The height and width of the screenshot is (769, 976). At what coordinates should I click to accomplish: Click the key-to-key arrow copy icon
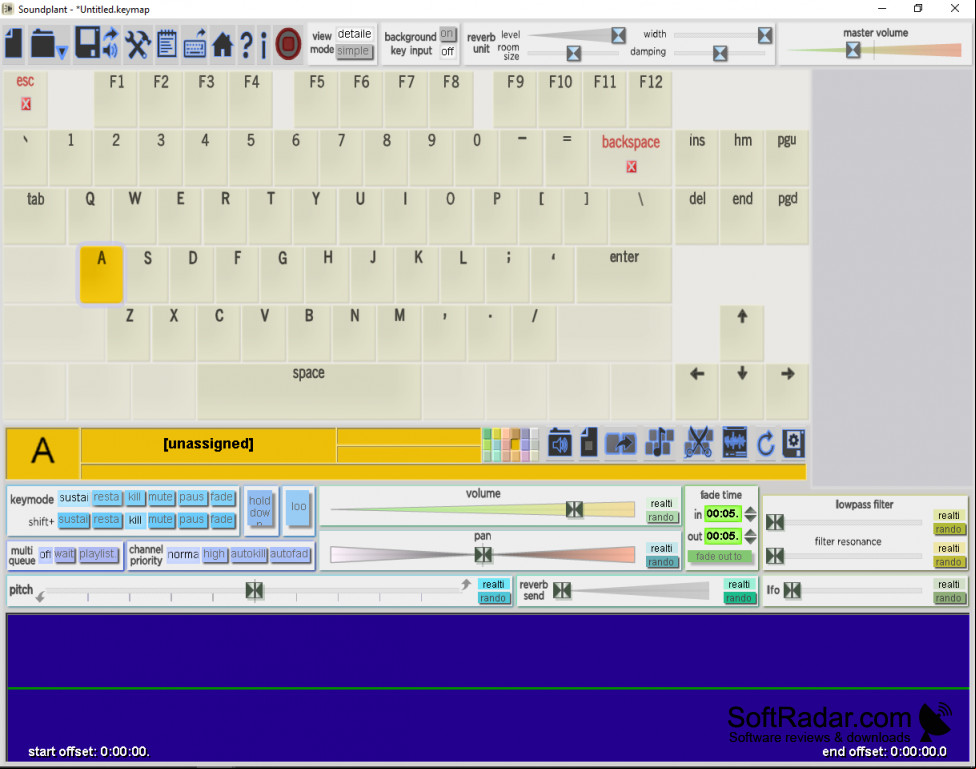click(x=621, y=443)
